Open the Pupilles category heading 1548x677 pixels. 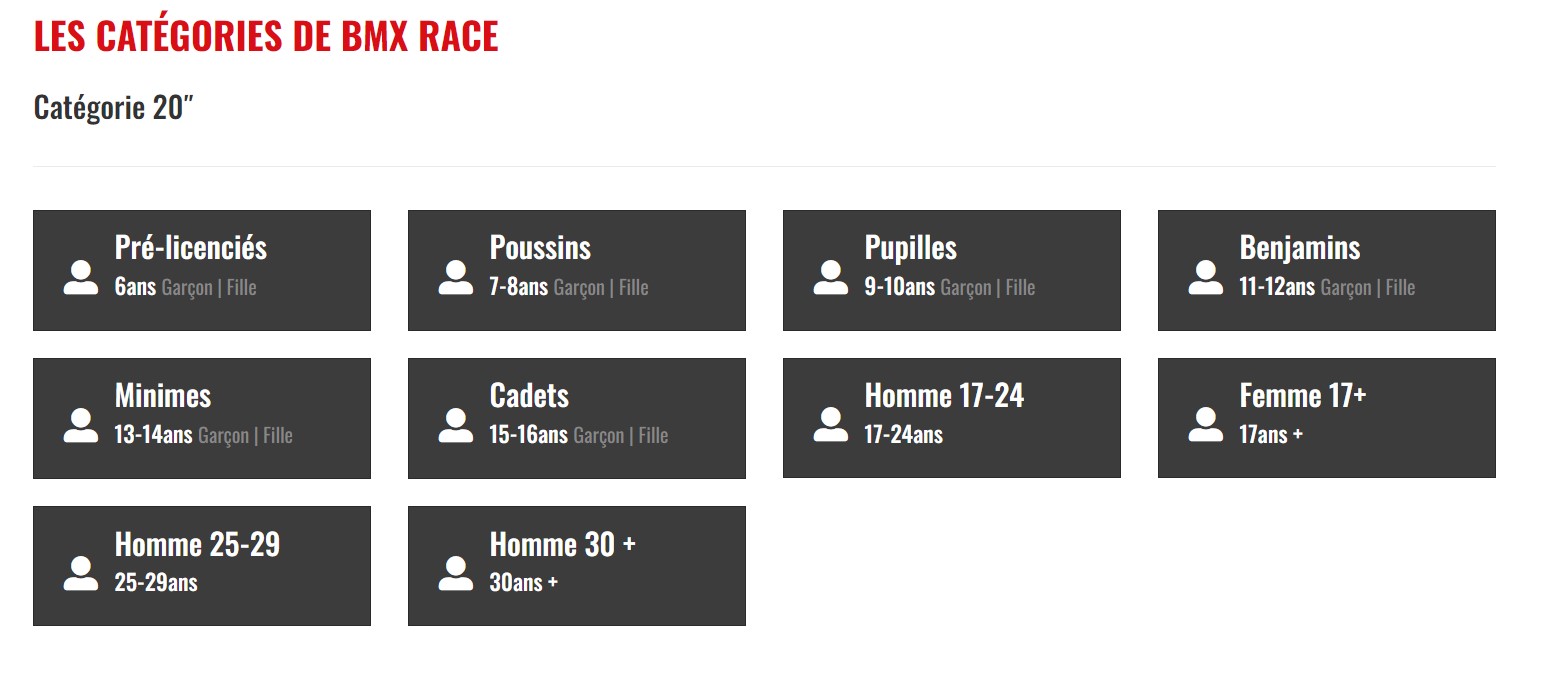click(911, 248)
